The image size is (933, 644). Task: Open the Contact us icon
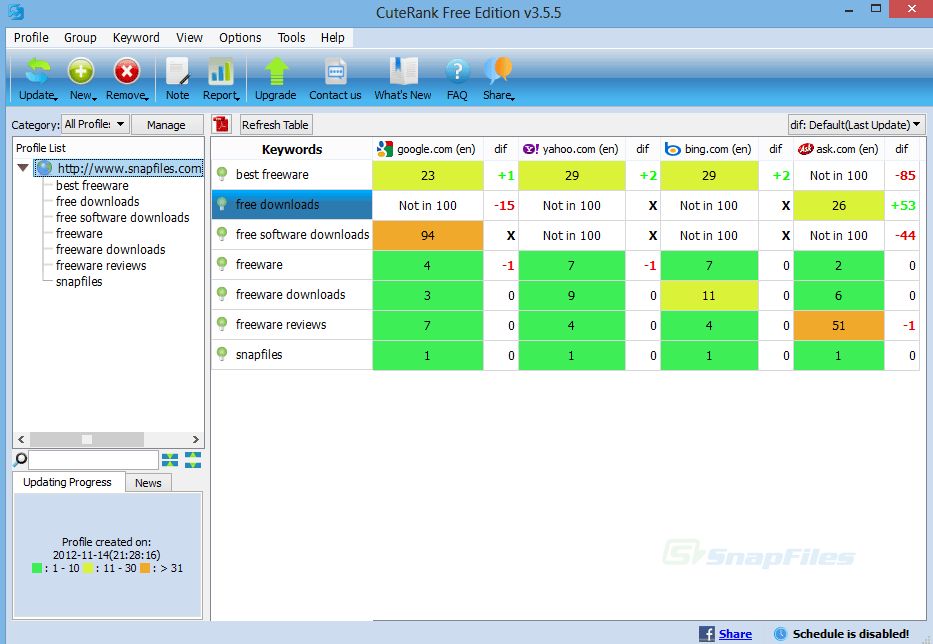tap(336, 72)
